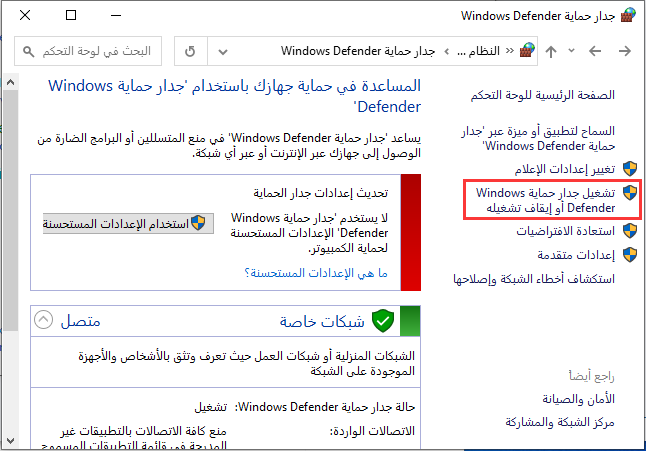This screenshot has height=451, width=646.
Task: Click the shield icon beside استعادة الافتراضيات
Action: pos(630,231)
